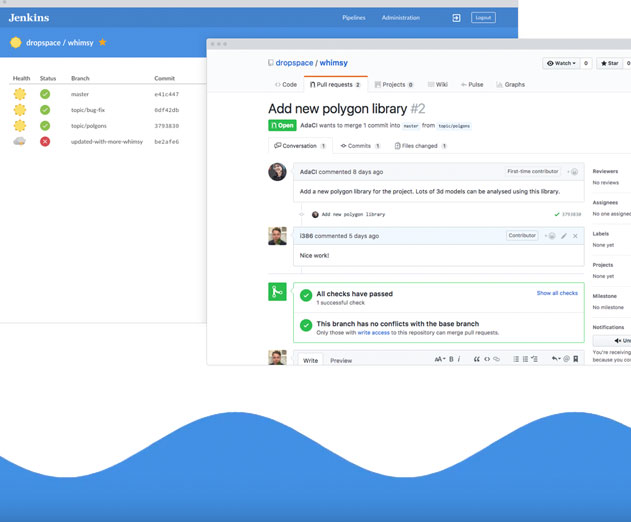Image resolution: width=631 pixels, height=522 pixels.
Task: Open Pipelines in Jenkins header
Action: coord(354,18)
